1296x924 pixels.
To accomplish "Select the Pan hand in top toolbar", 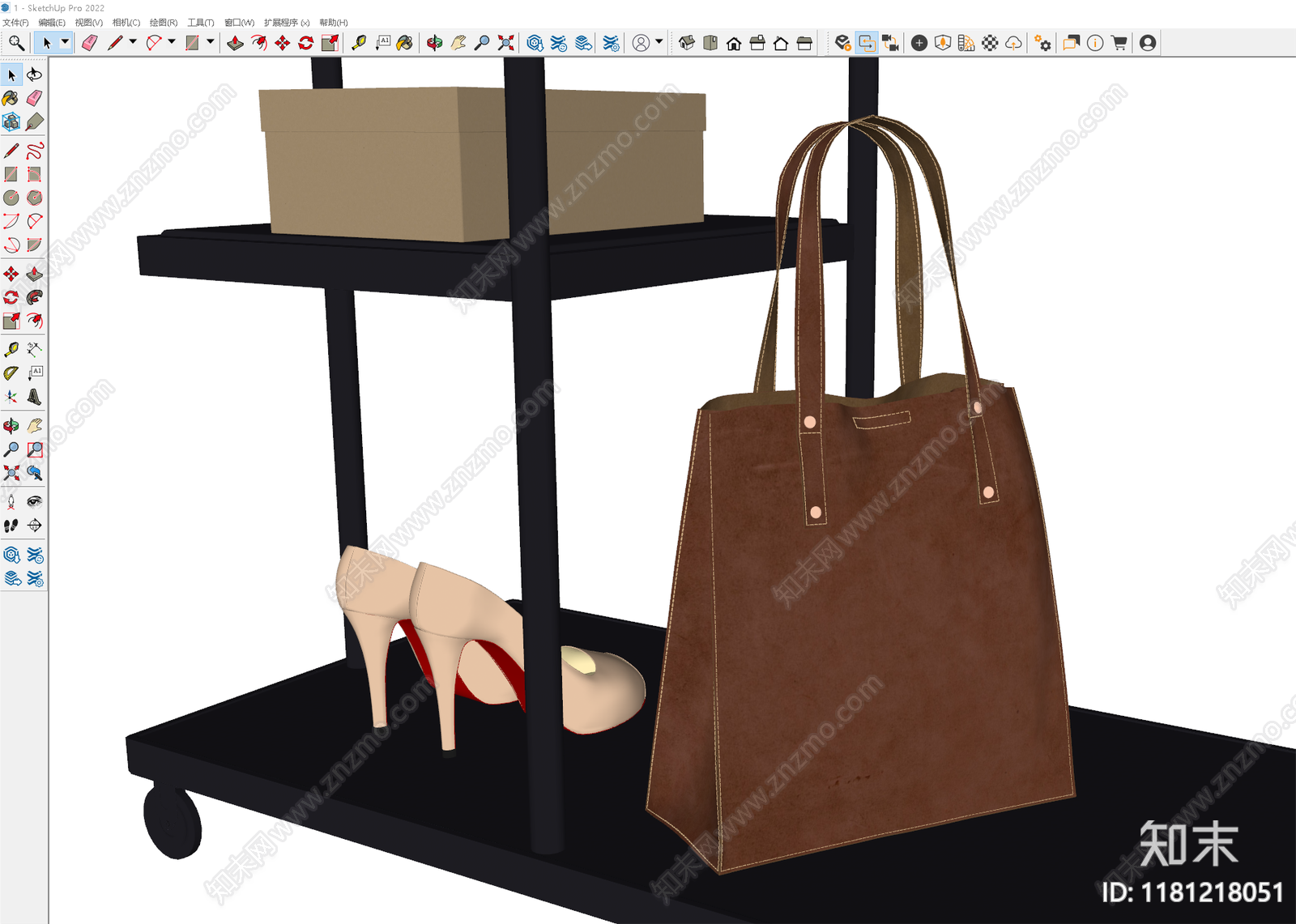I will [x=458, y=43].
